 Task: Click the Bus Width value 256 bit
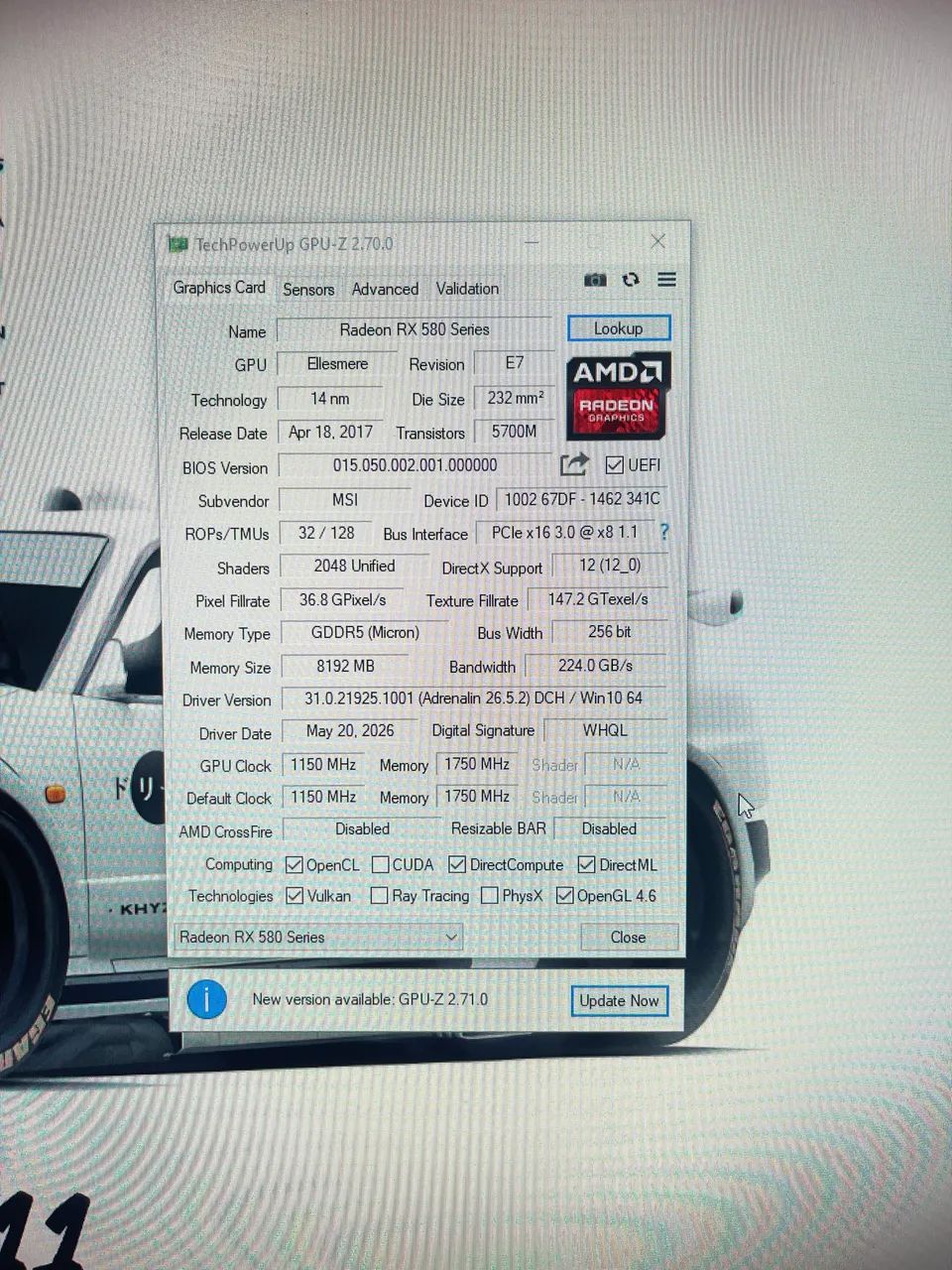pyautogui.click(x=609, y=632)
